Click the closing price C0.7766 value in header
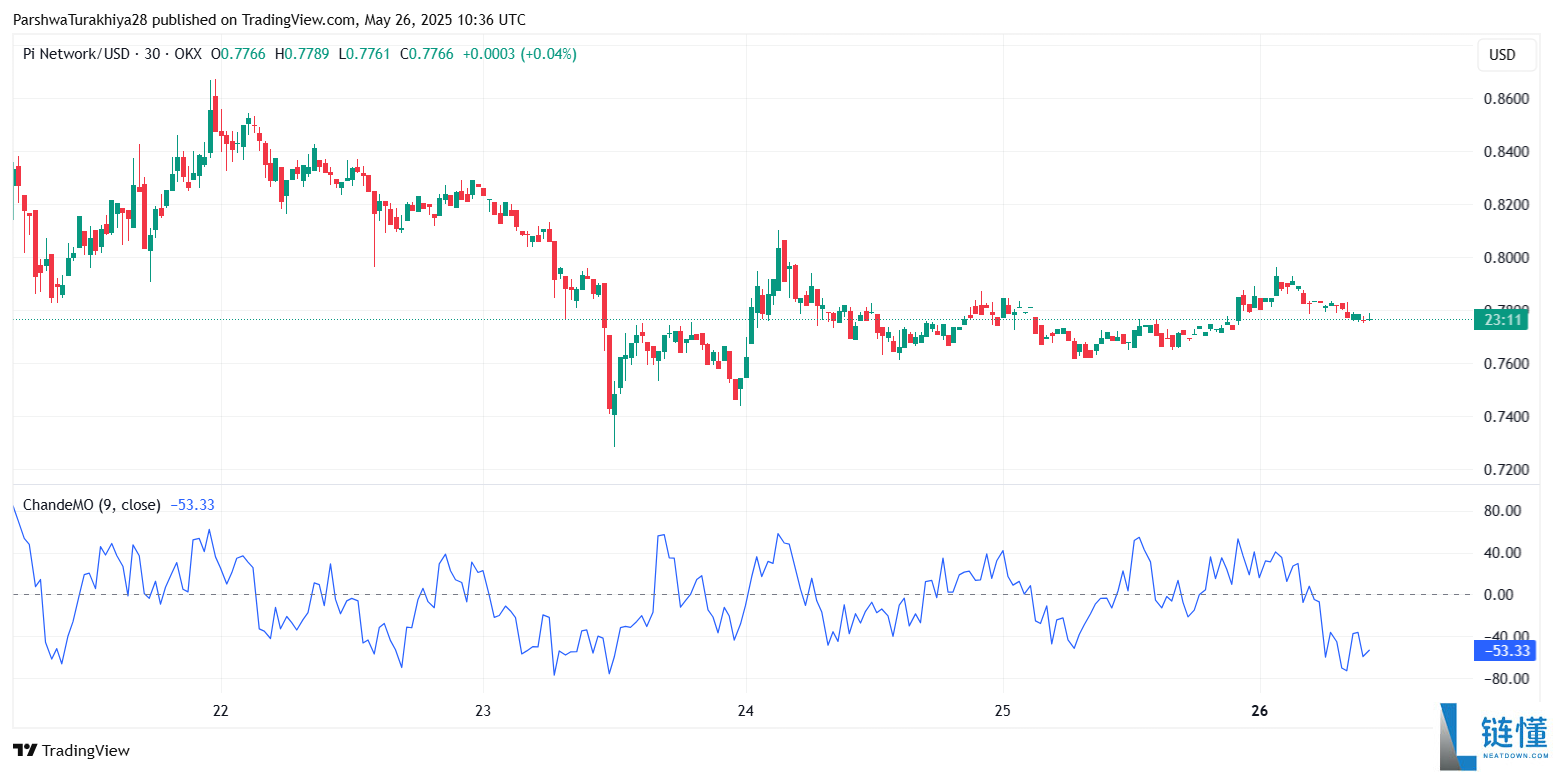This screenshot has height=772, width=1553. (x=426, y=54)
